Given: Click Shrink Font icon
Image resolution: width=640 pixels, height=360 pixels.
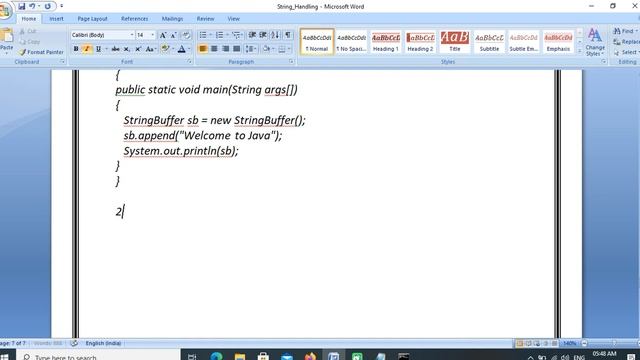Looking at the screenshot, I should tap(173, 36).
